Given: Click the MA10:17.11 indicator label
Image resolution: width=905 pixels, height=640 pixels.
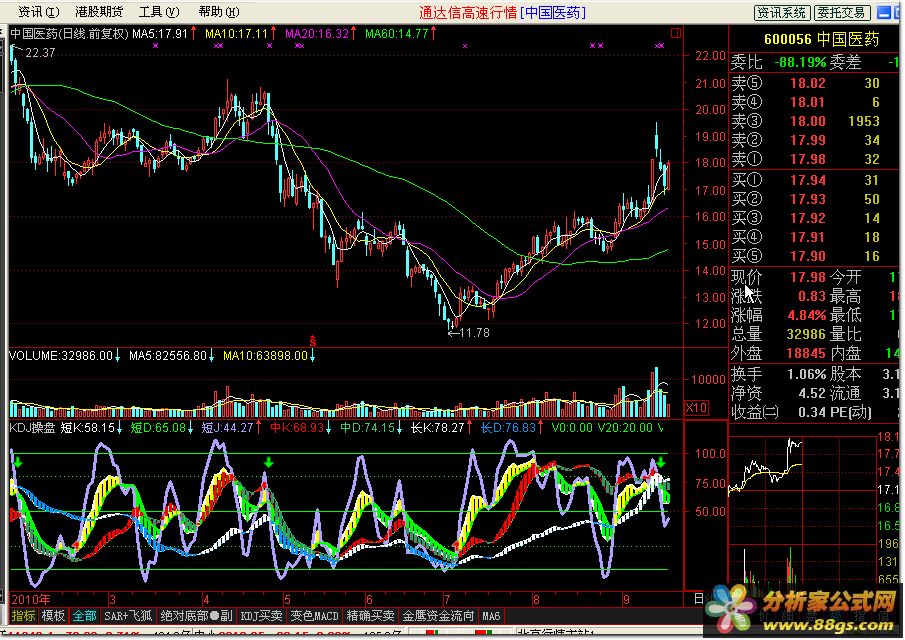Looking at the screenshot, I should (x=236, y=33).
